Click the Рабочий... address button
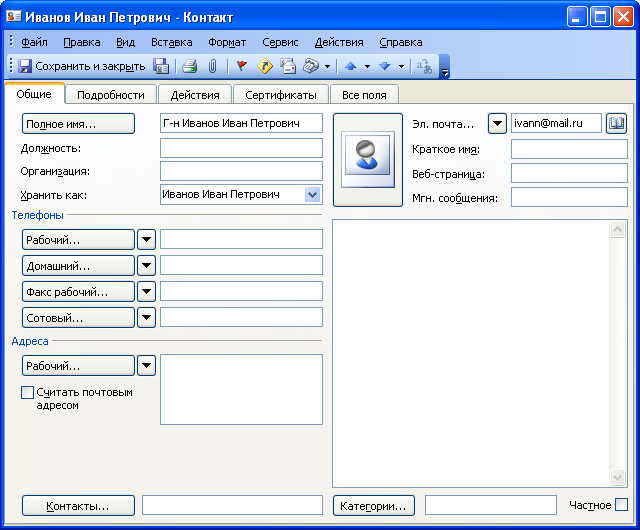The width and height of the screenshot is (640, 530). pyautogui.click(x=78, y=365)
